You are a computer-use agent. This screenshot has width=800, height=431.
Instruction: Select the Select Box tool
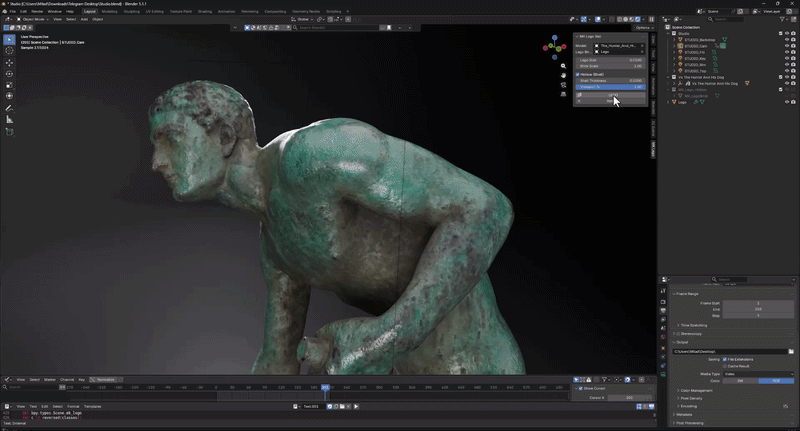click(x=9, y=39)
